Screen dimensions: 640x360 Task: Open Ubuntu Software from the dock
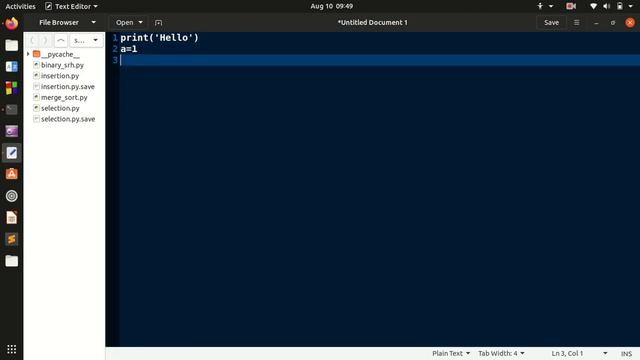11,174
